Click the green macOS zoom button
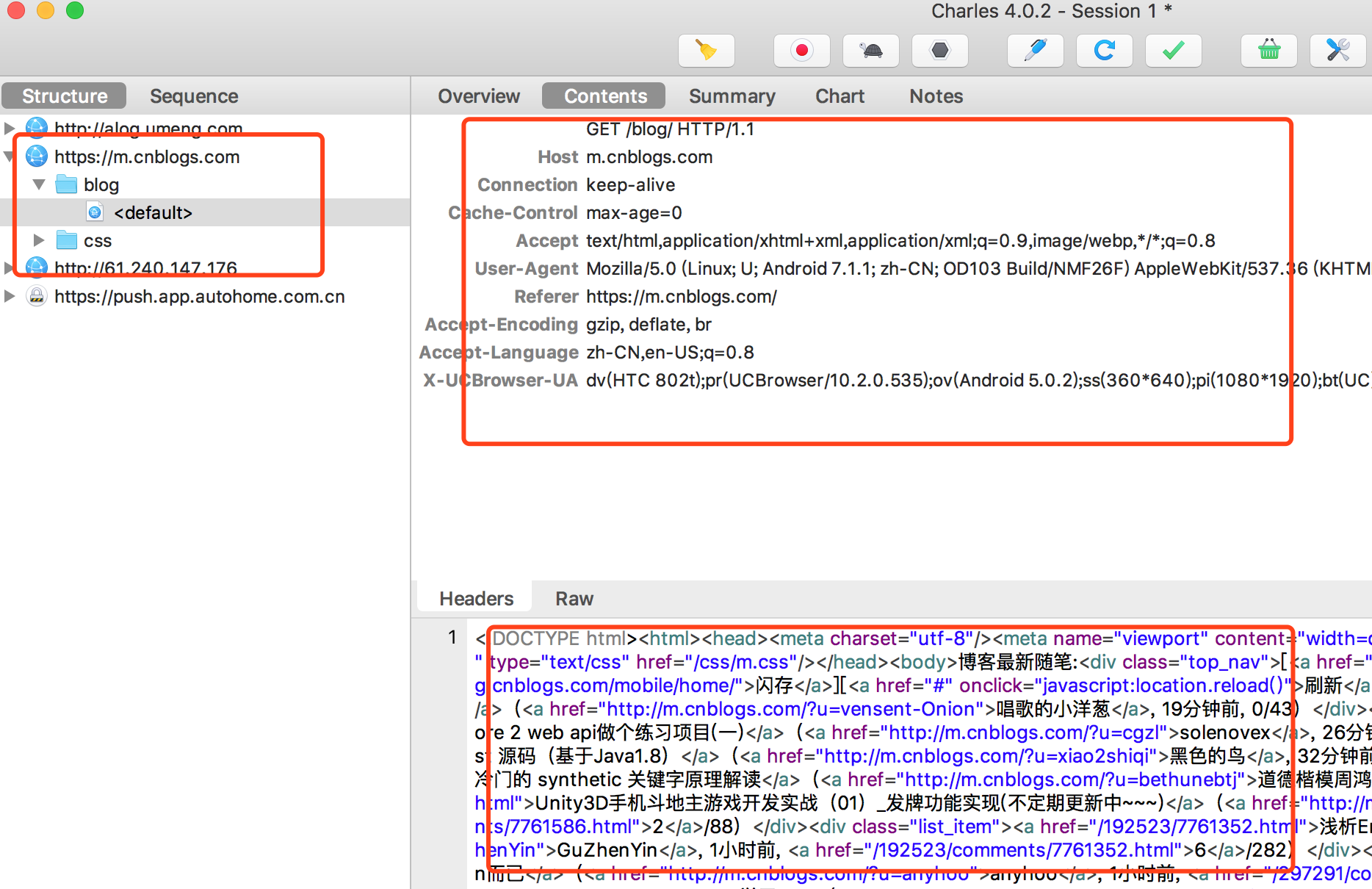This screenshot has height=889, width=1372. (75, 10)
